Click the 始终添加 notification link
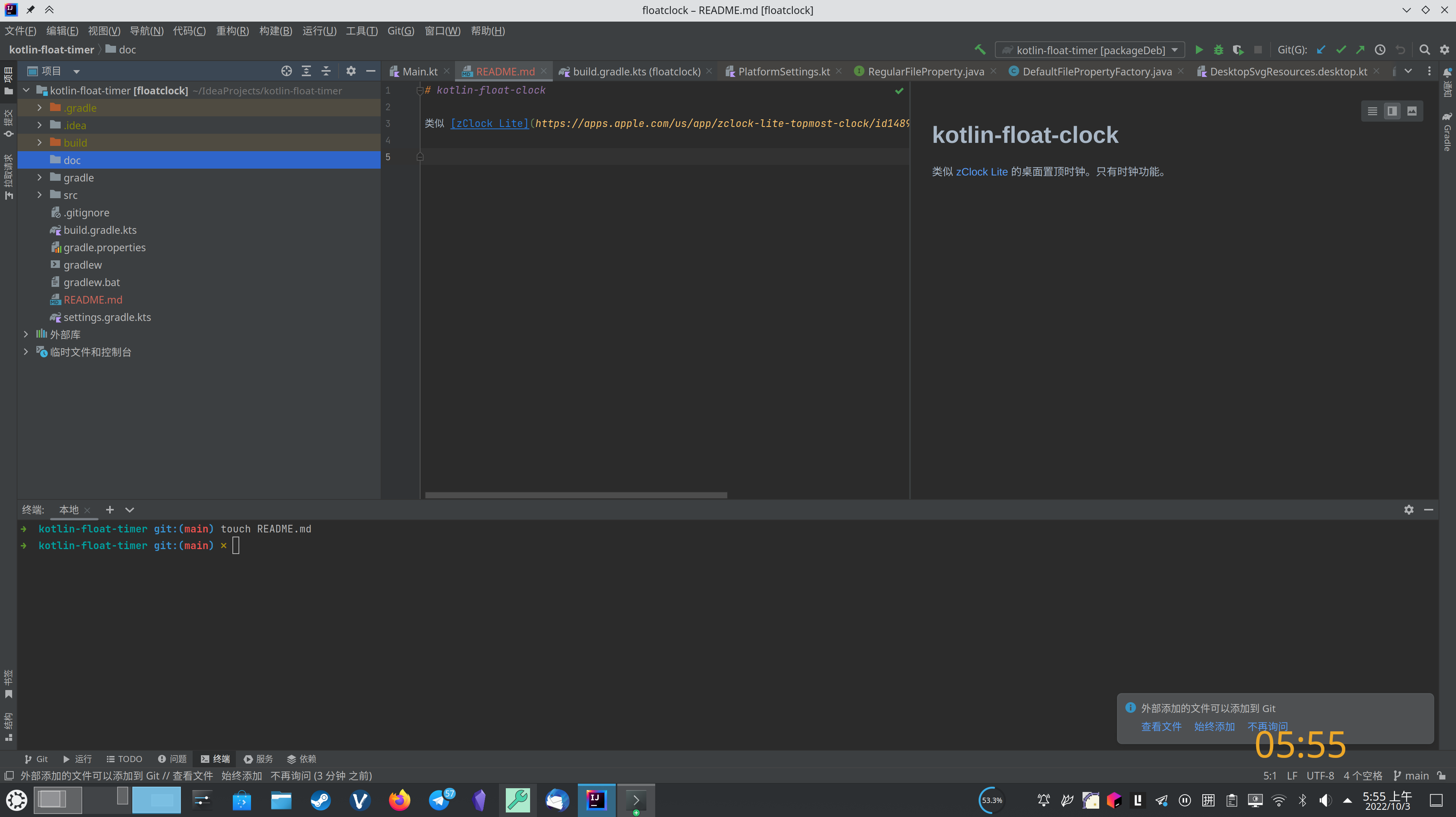1456x817 pixels. tap(1214, 726)
